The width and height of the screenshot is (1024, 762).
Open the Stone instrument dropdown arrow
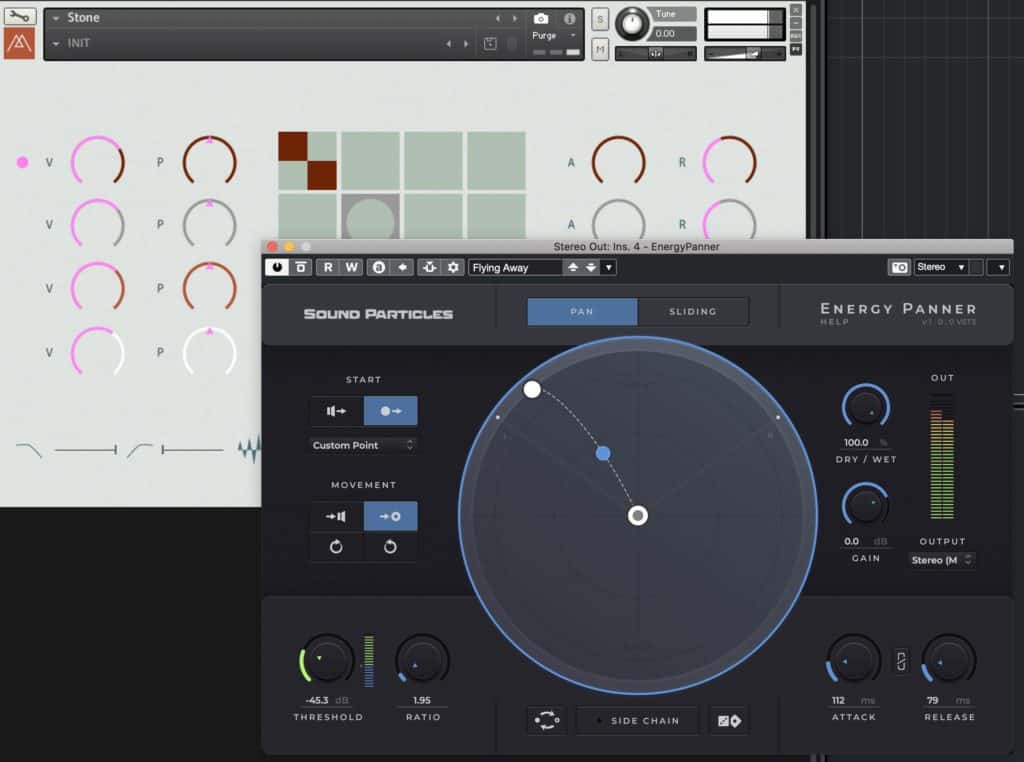pyautogui.click(x=56, y=18)
